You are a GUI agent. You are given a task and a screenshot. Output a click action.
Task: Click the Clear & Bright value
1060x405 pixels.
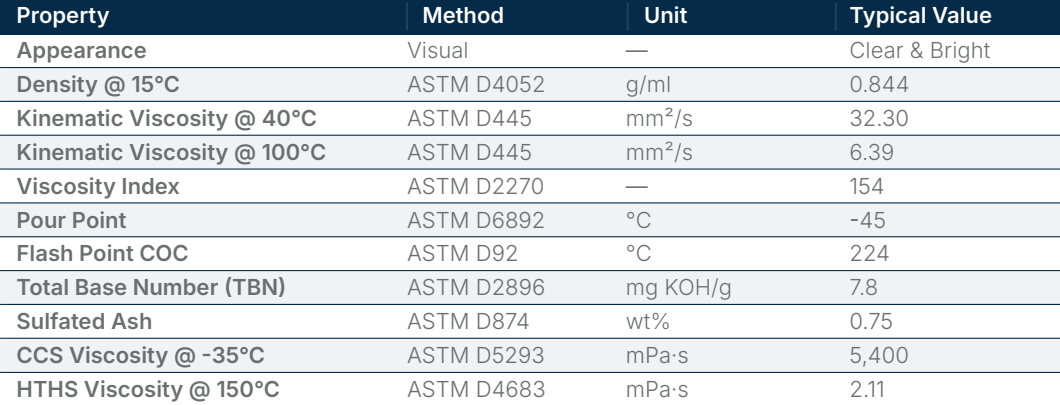click(x=919, y=51)
